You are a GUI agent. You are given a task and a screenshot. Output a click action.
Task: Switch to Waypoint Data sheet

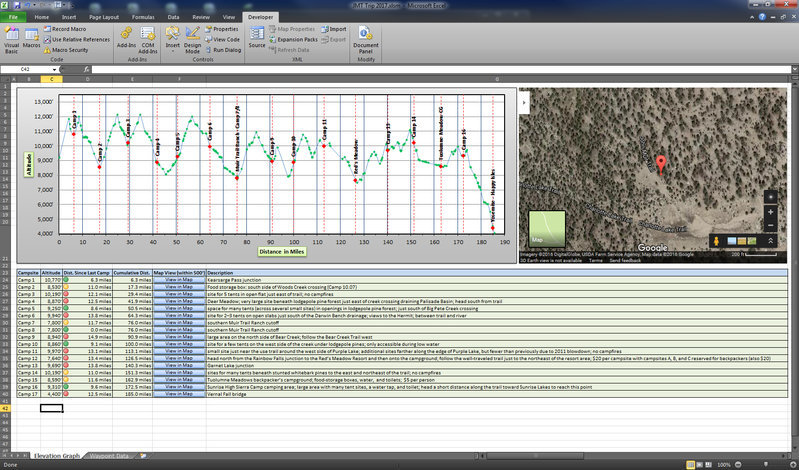109,456
